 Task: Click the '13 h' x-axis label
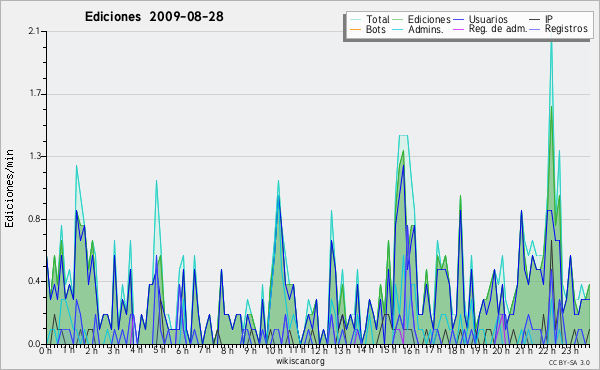click(x=341, y=351)
